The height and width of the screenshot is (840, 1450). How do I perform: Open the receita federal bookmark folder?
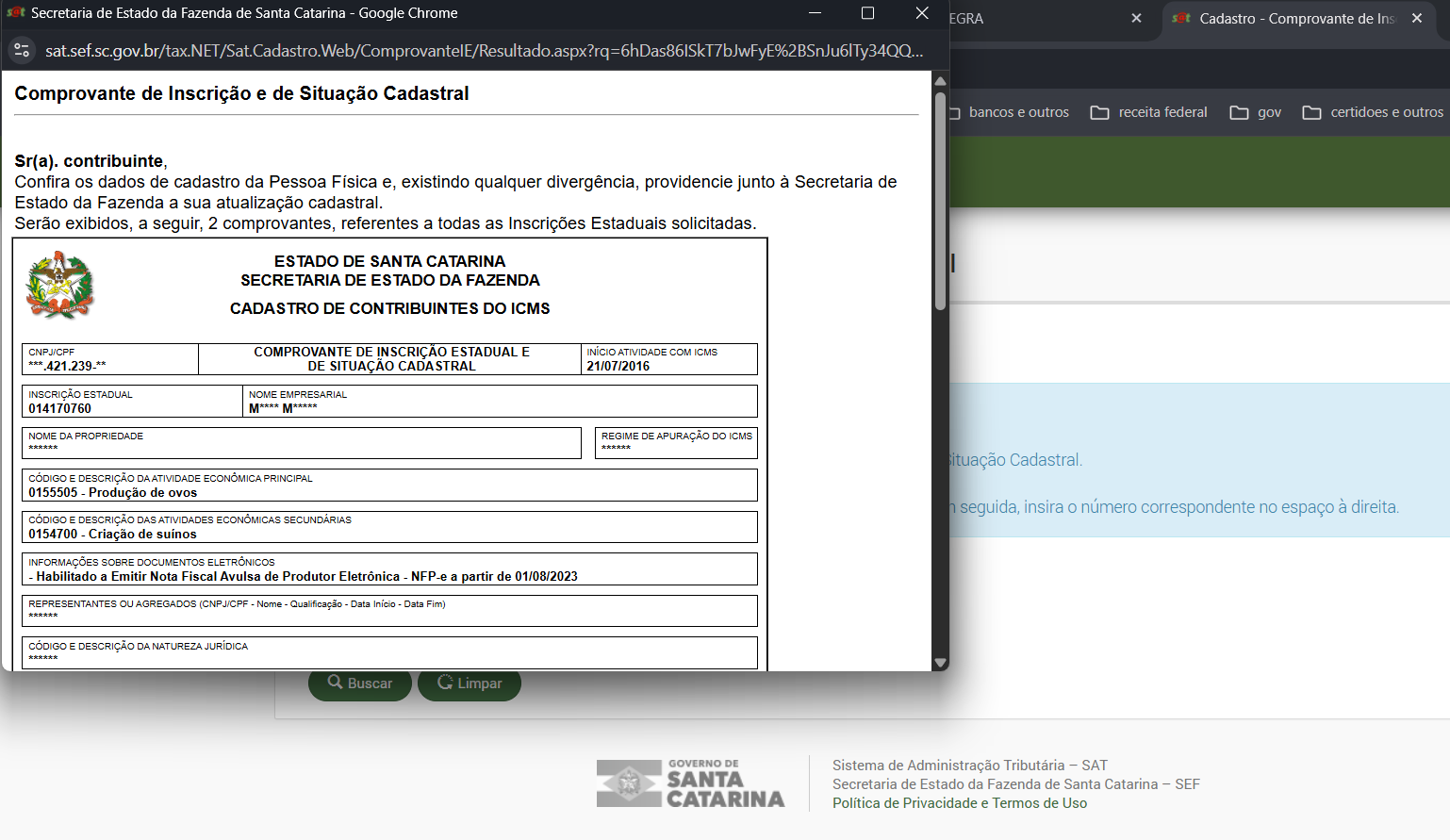[1148, 112]
